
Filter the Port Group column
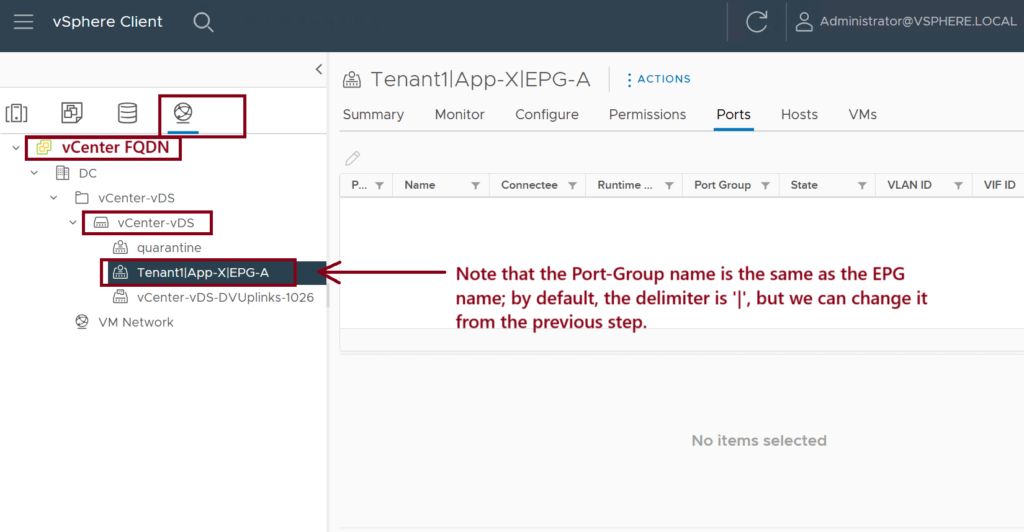click(765, 185)
